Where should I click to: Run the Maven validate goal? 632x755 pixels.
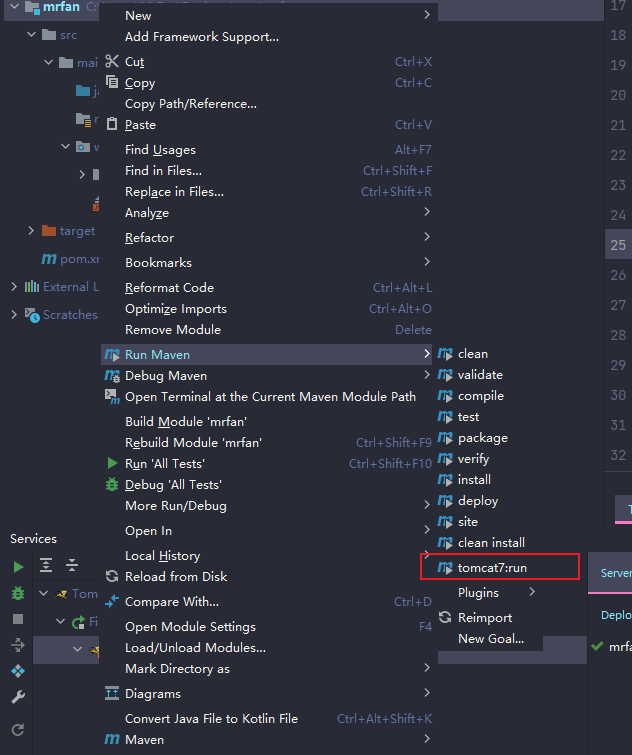click(480, 375)
